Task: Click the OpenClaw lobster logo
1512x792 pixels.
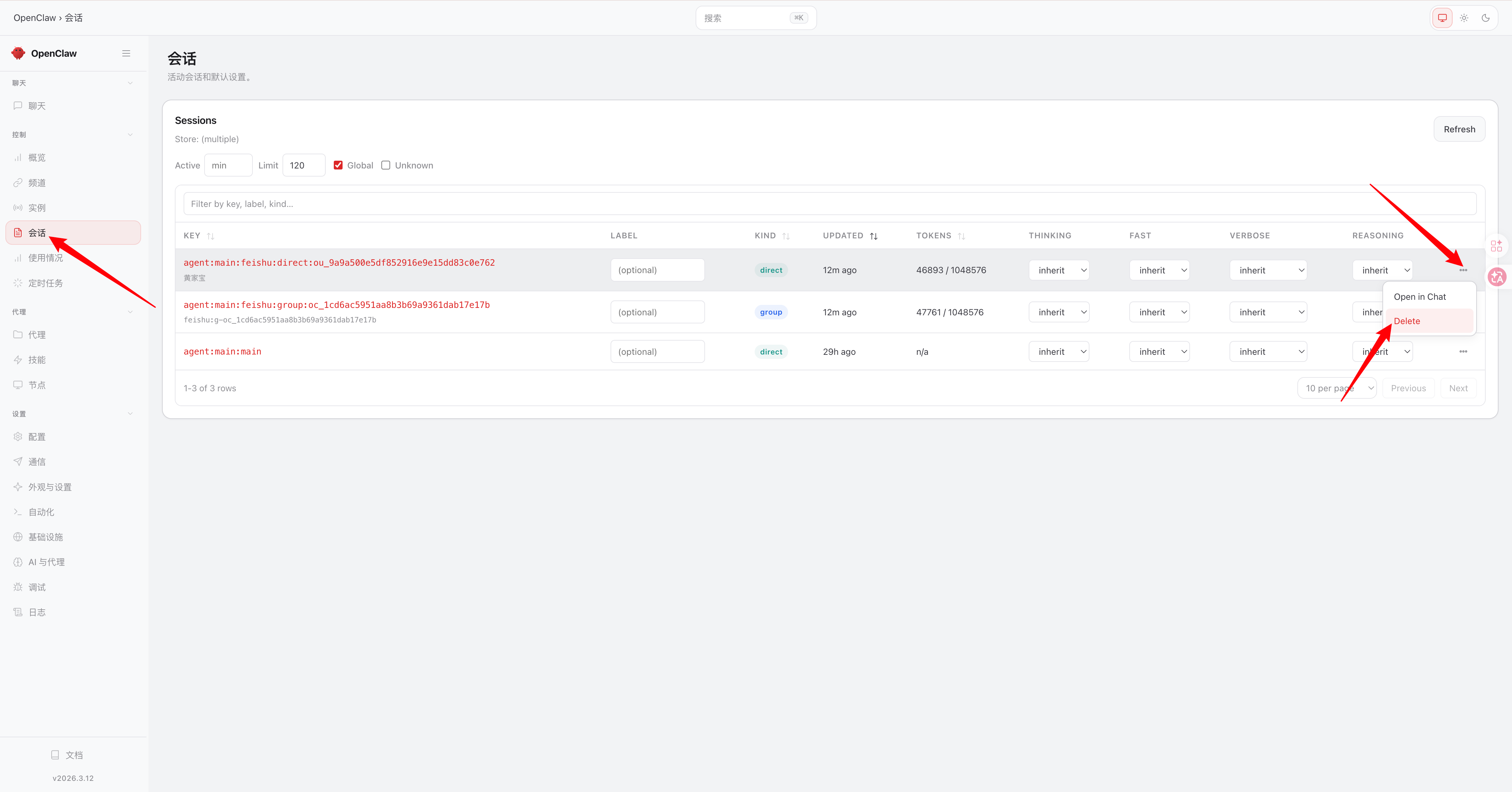Action: pos(18,53)
